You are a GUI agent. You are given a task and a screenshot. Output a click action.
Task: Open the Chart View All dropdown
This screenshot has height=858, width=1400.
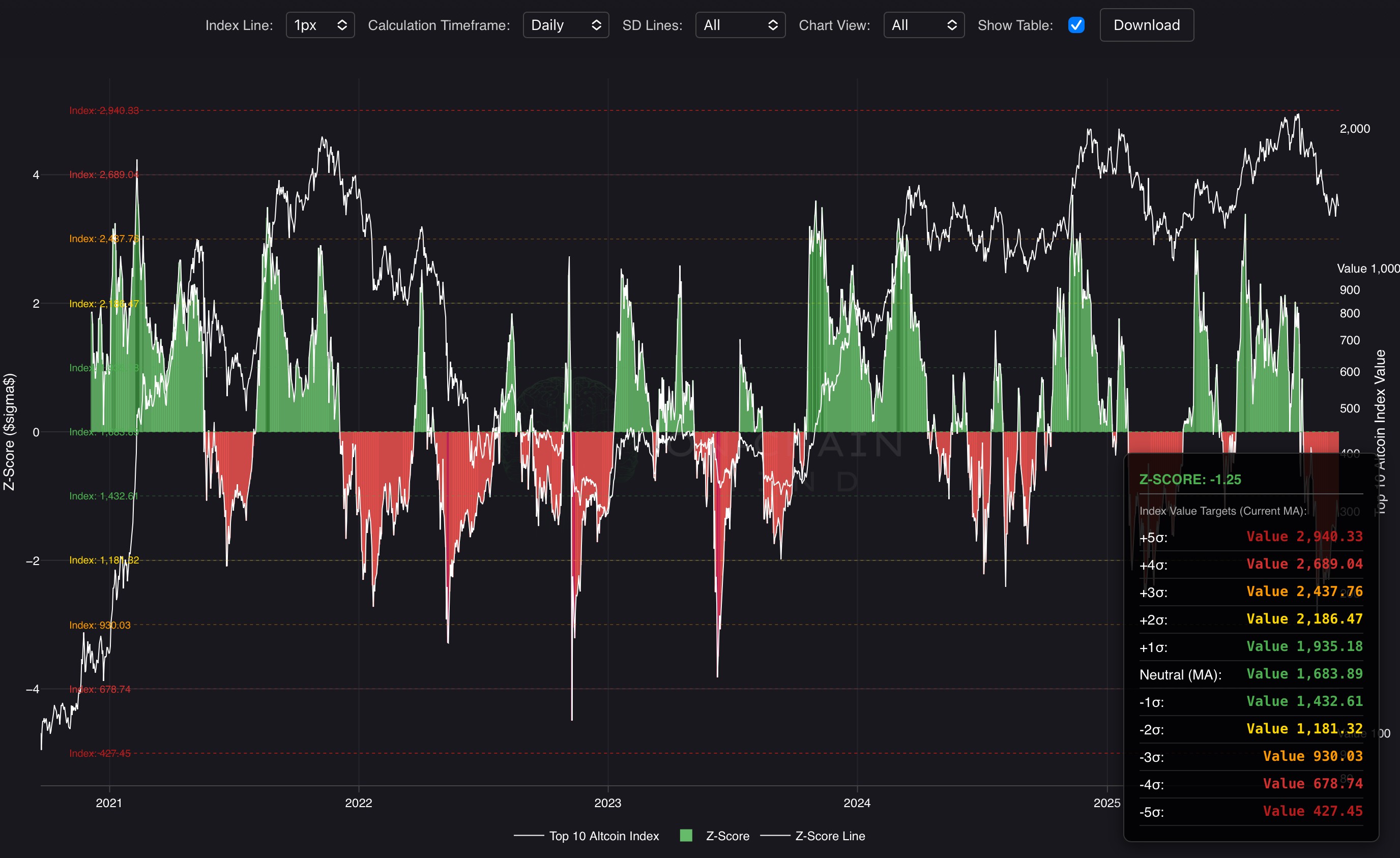[923, 25]
